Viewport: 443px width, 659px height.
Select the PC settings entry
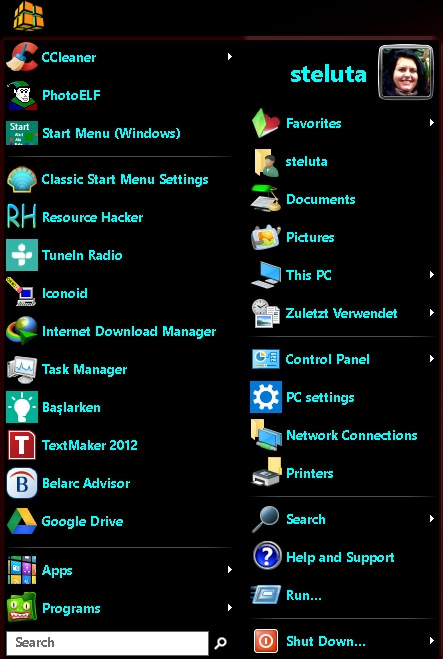343,397
